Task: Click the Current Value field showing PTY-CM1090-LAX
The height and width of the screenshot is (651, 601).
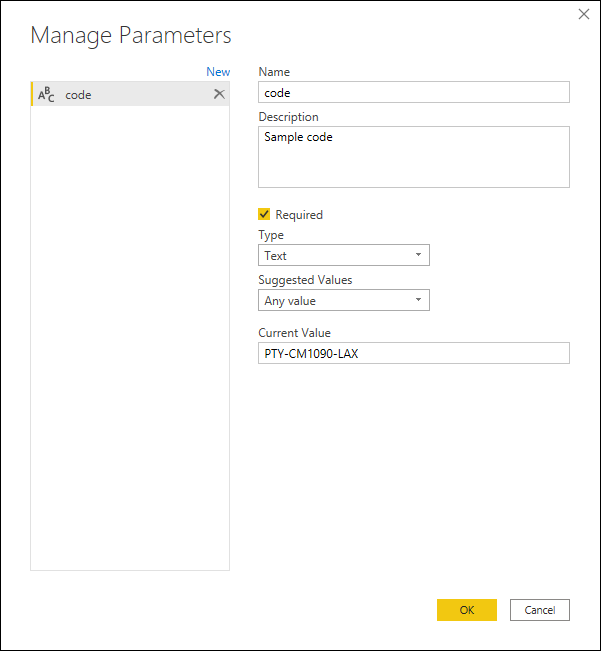Action: 414,353
